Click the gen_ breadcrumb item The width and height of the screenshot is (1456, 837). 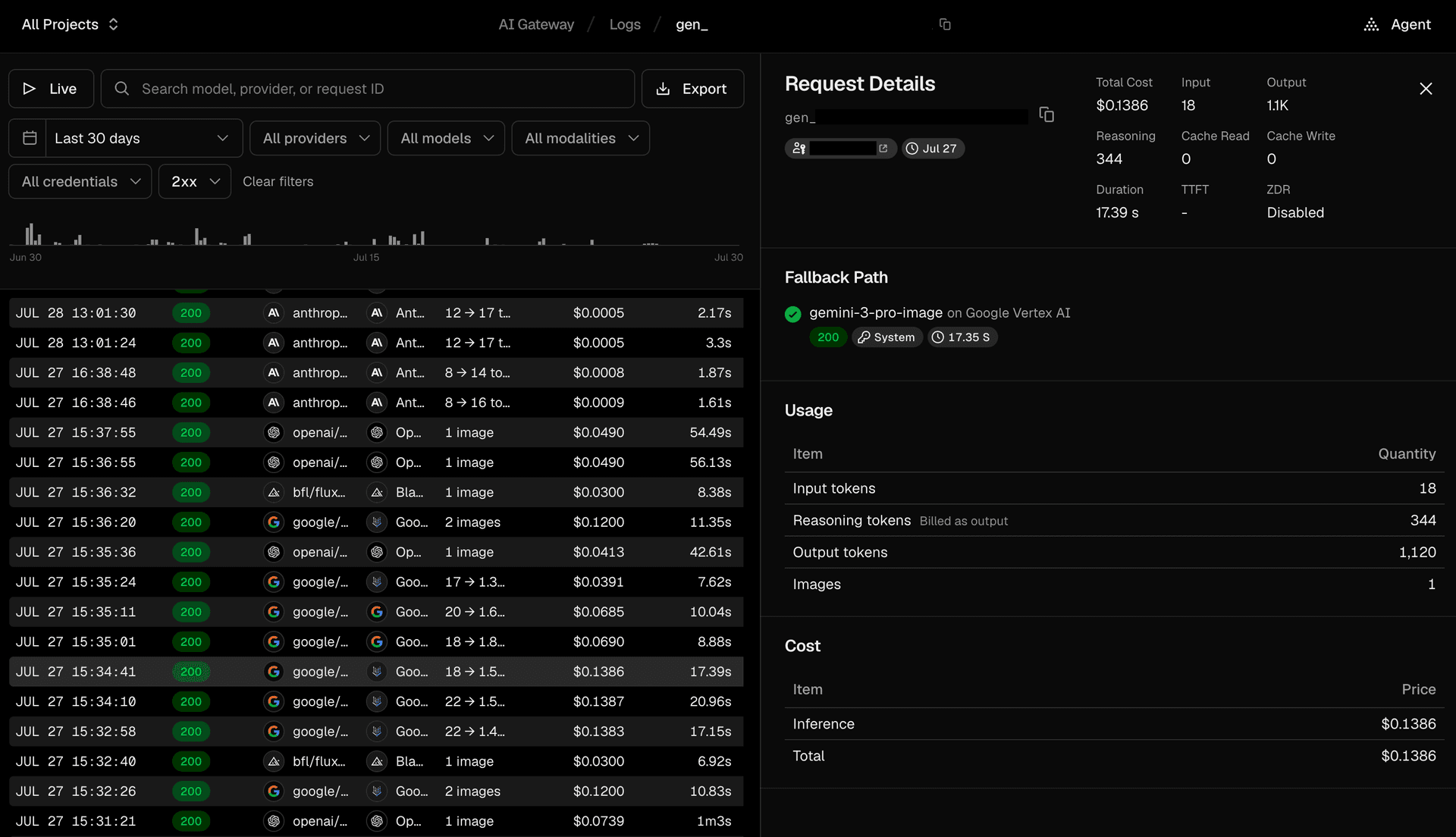pyautogui.click(x=692, y=24)
